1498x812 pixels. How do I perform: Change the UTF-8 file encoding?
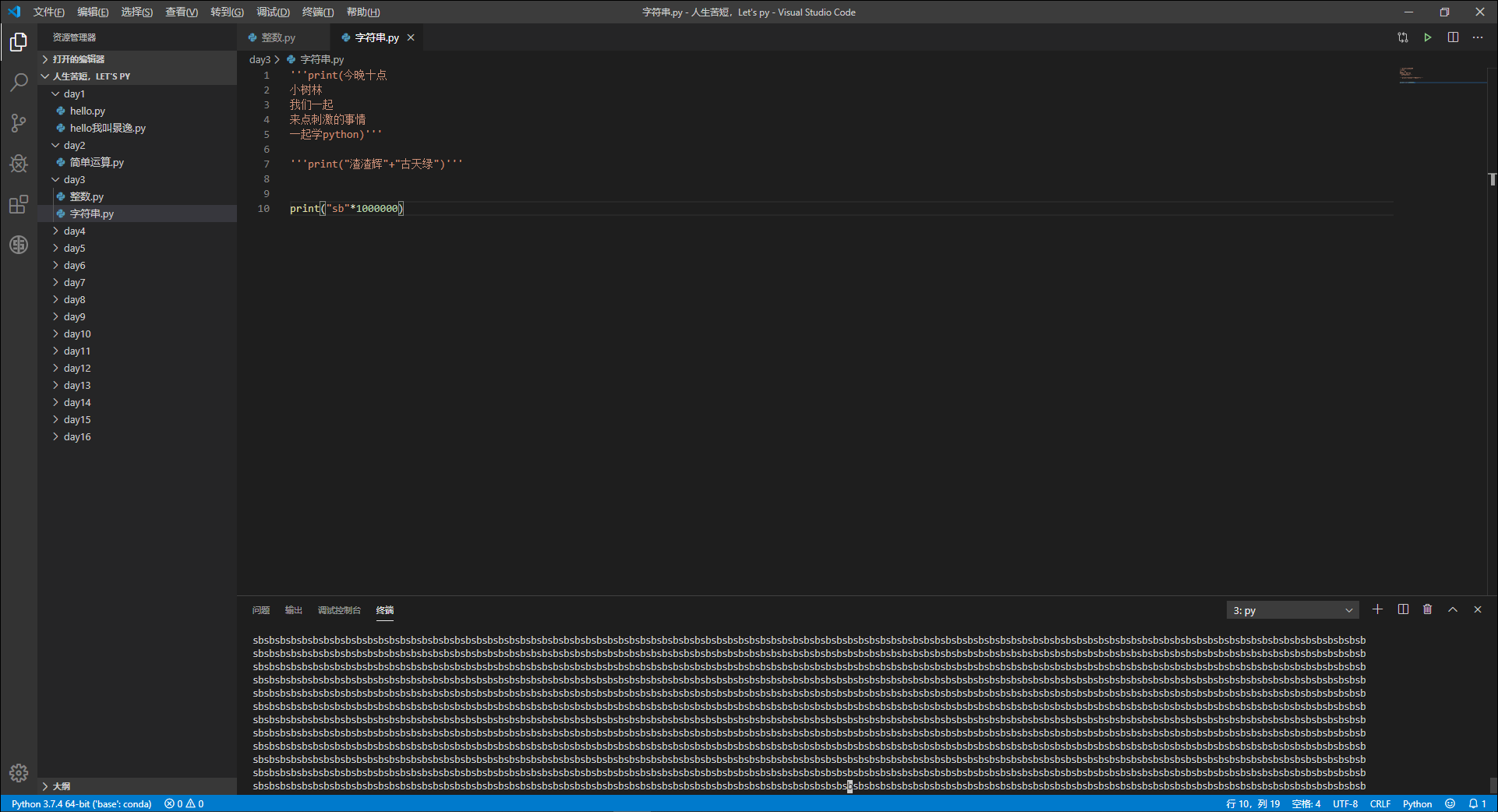click(1345, 803)
